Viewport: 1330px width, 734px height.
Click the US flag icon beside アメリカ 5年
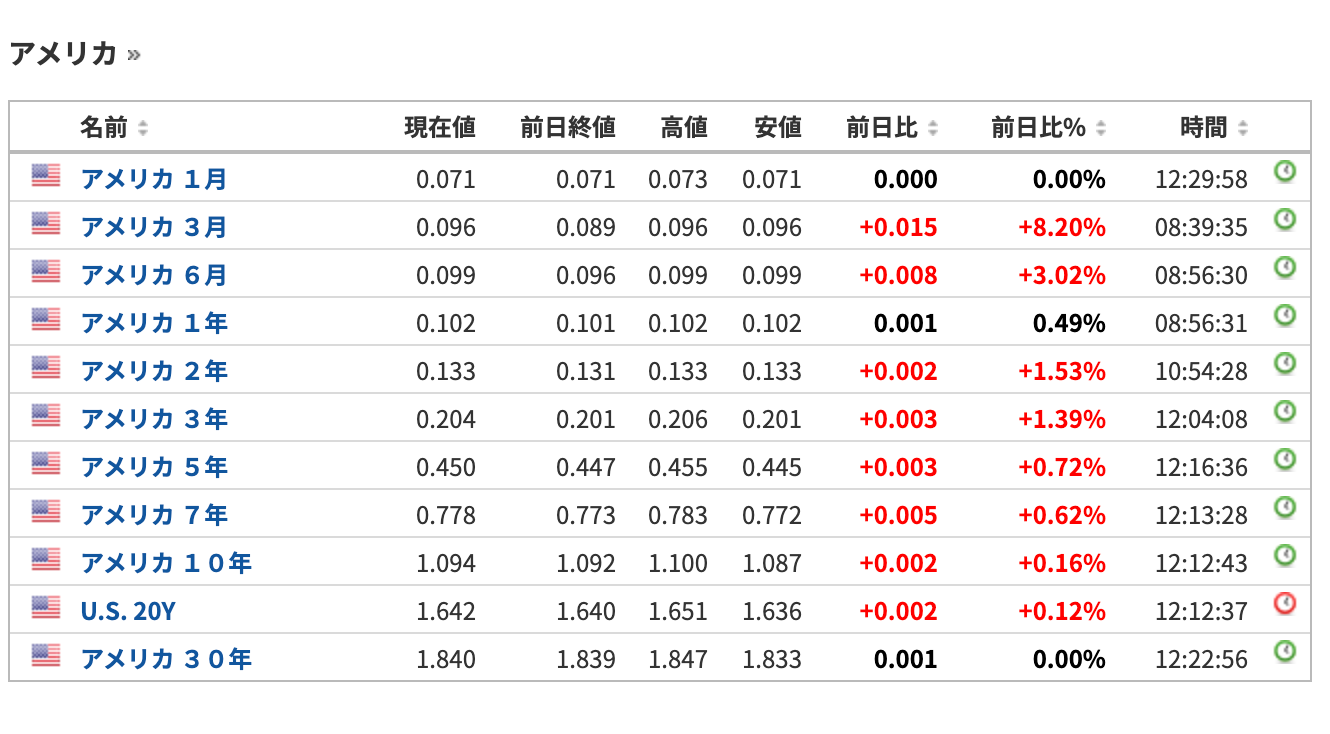click(x=46, y=463)
